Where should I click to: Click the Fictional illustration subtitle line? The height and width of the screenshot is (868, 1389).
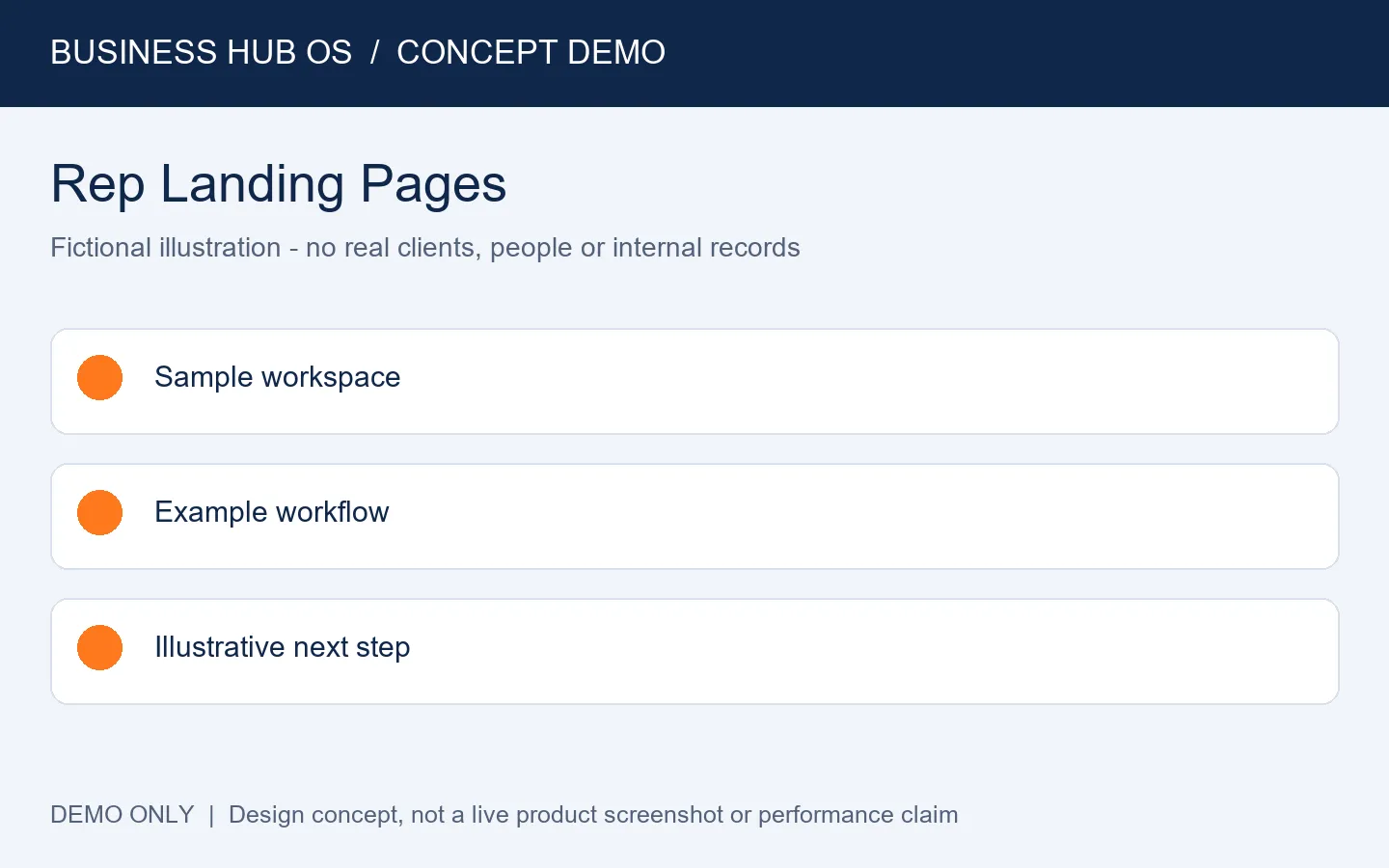425,248
